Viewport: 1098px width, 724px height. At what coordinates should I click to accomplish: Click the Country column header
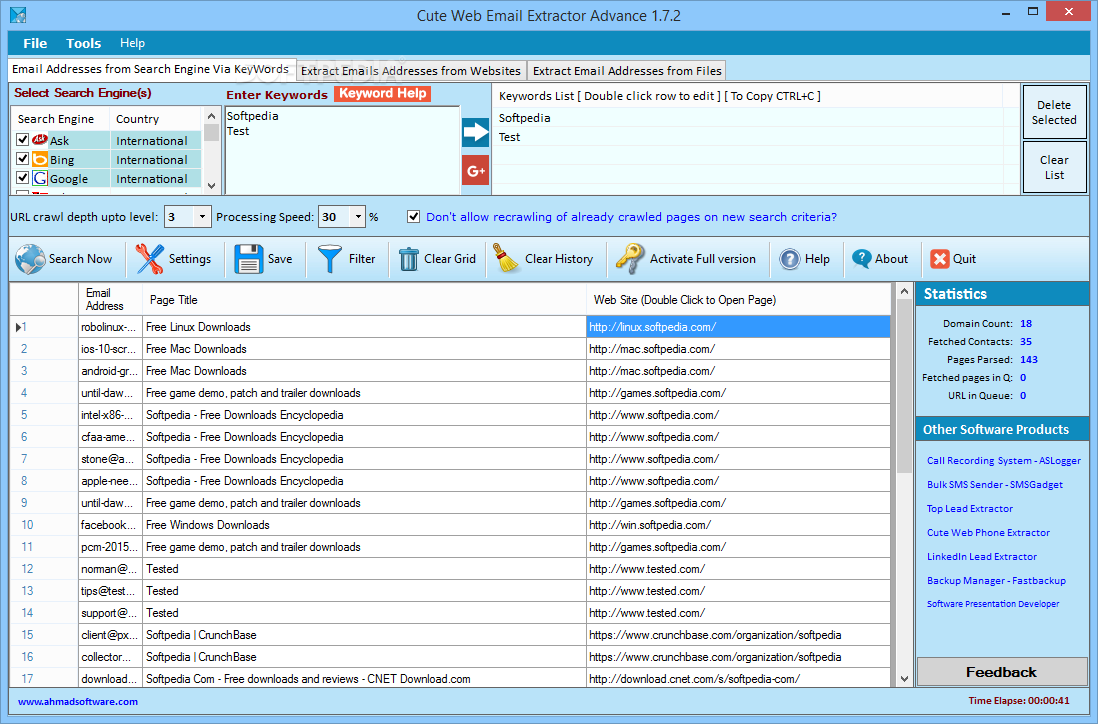(155, 119)
